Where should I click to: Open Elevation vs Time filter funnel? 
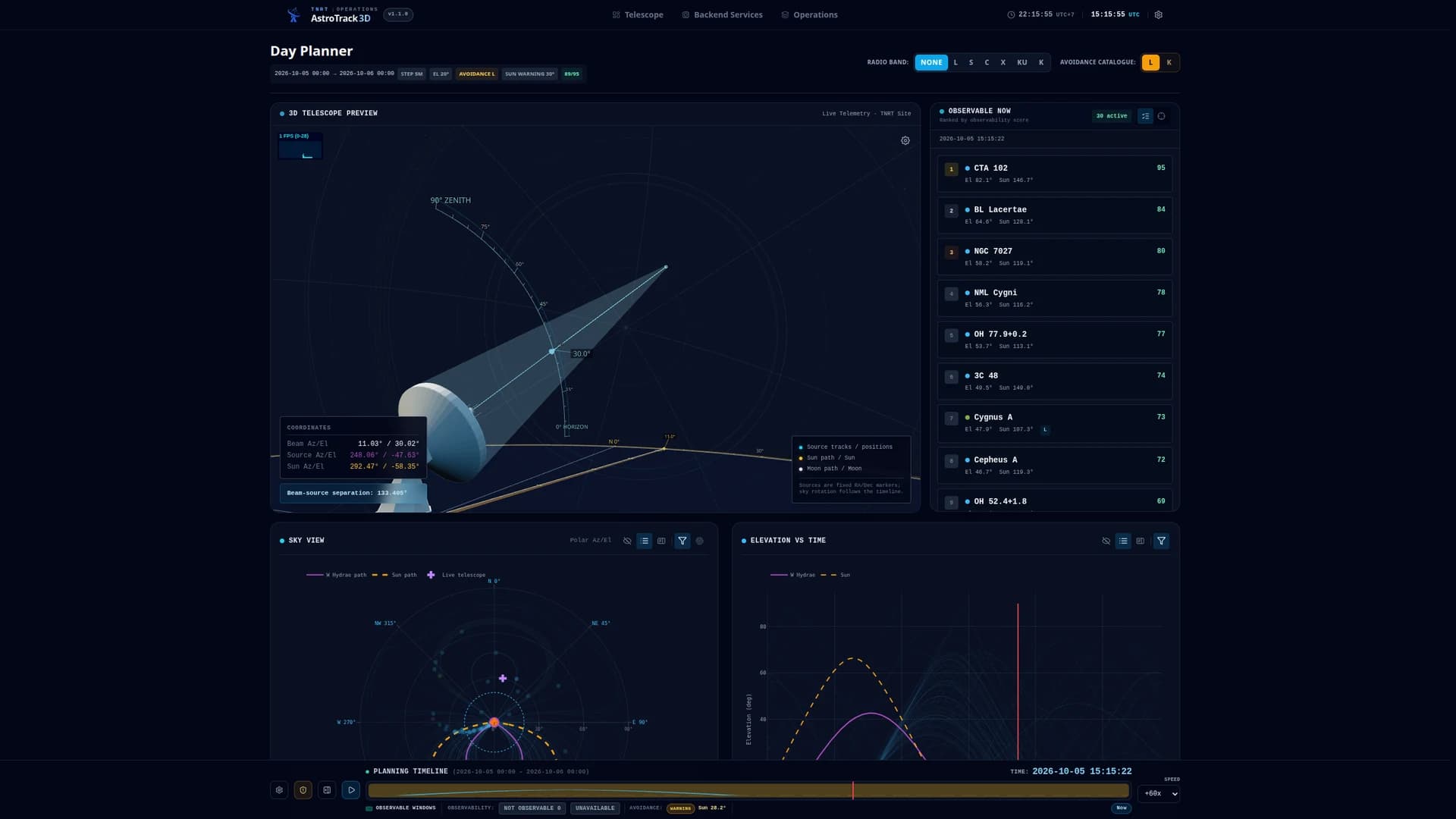tap(1161, 541)
